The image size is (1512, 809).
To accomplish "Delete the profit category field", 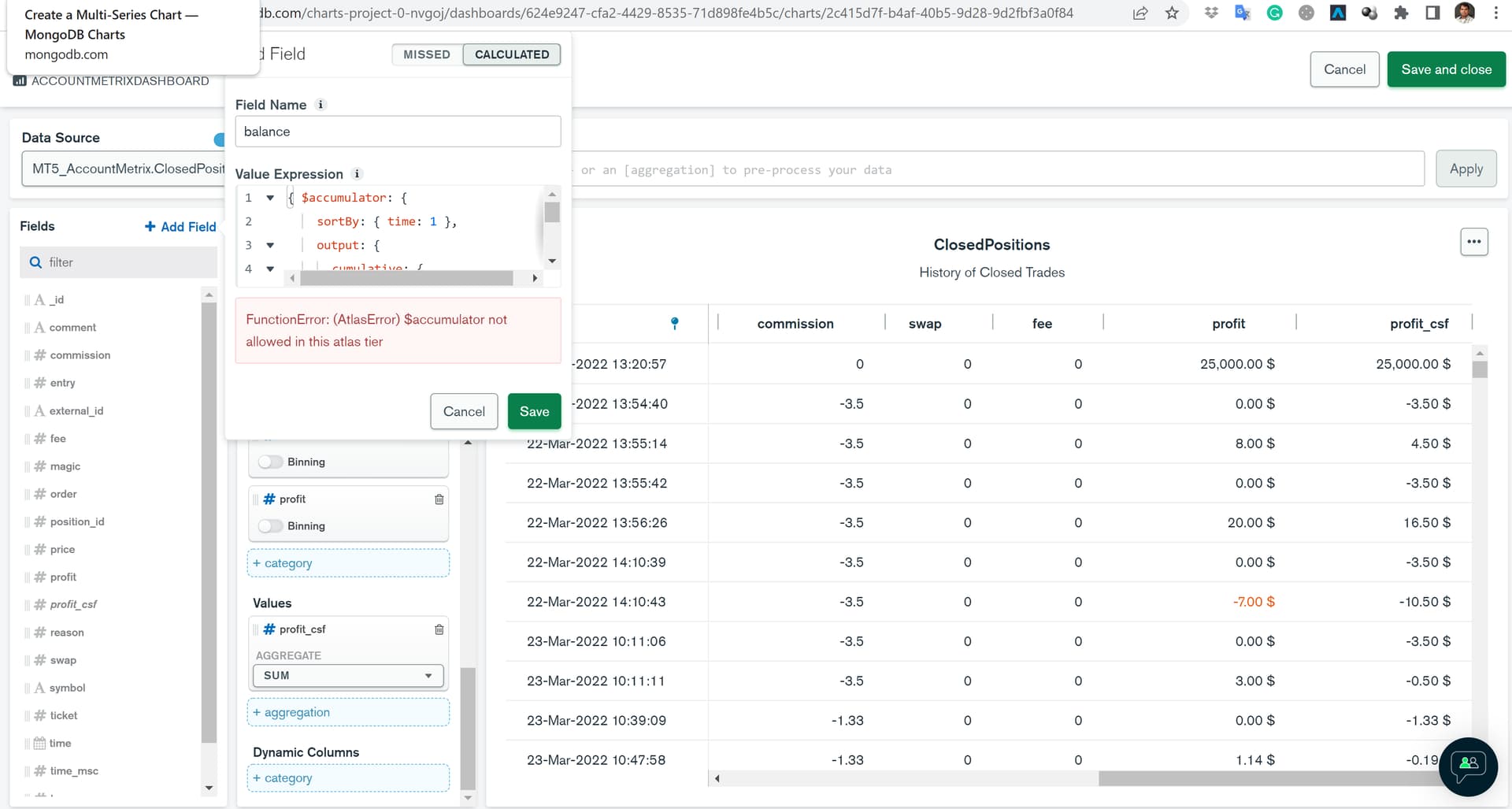I will tap(439, 499).
